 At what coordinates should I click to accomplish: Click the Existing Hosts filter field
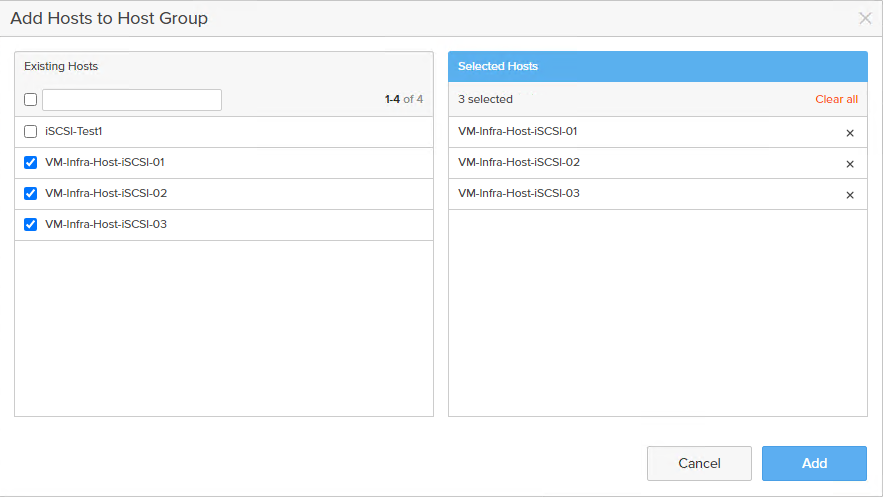pos(132,100)
